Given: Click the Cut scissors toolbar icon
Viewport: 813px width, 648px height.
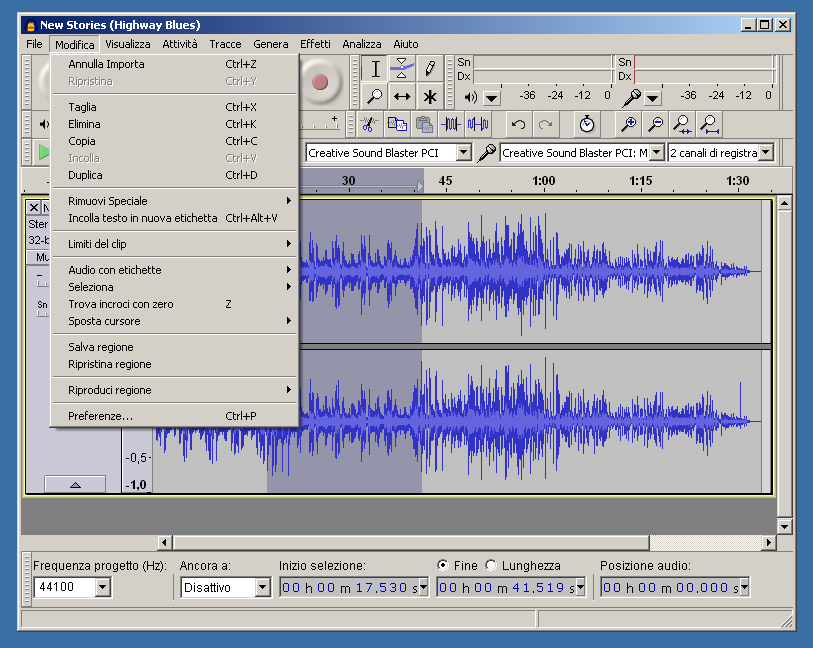Looking at the screenshot, I should pos(369,124).
